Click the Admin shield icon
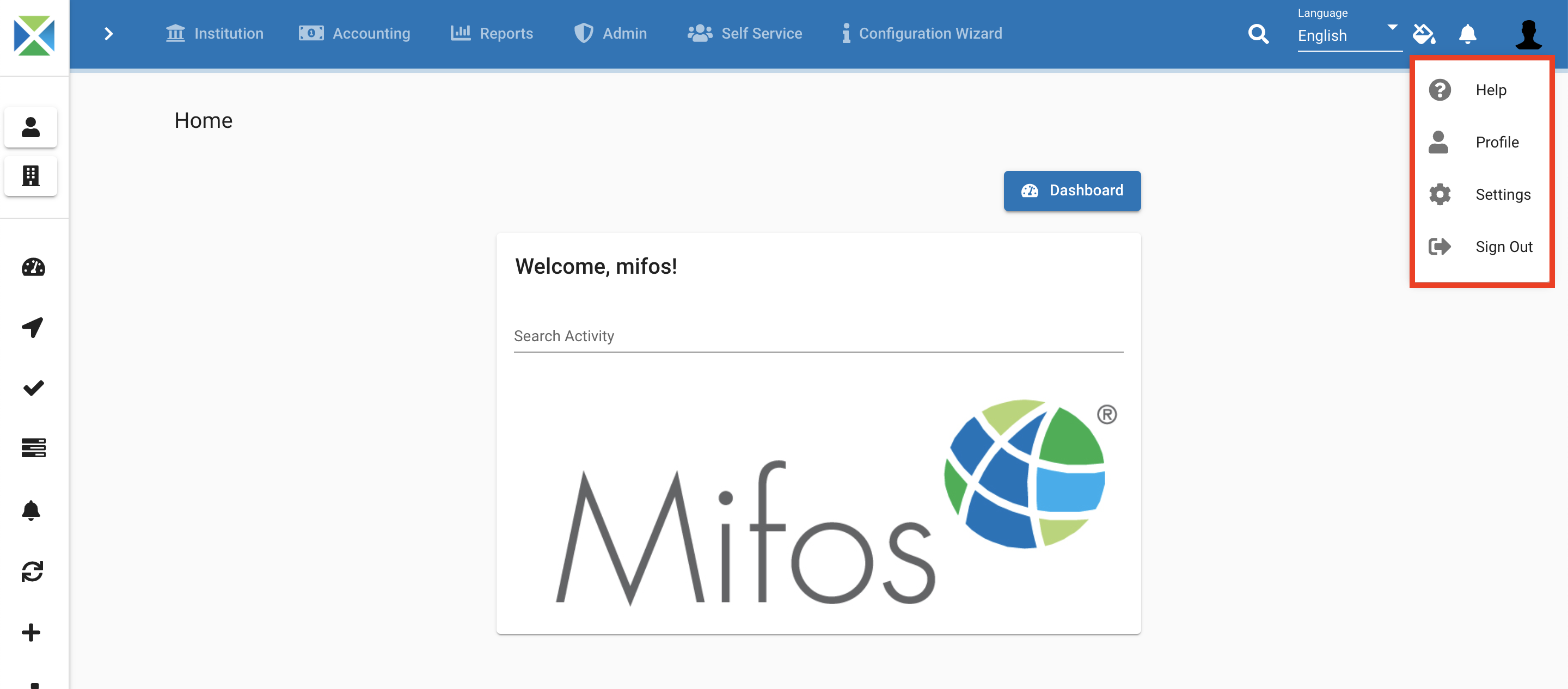The height and width of the screenshot is (689, 1568). click(x=583, y=33)
